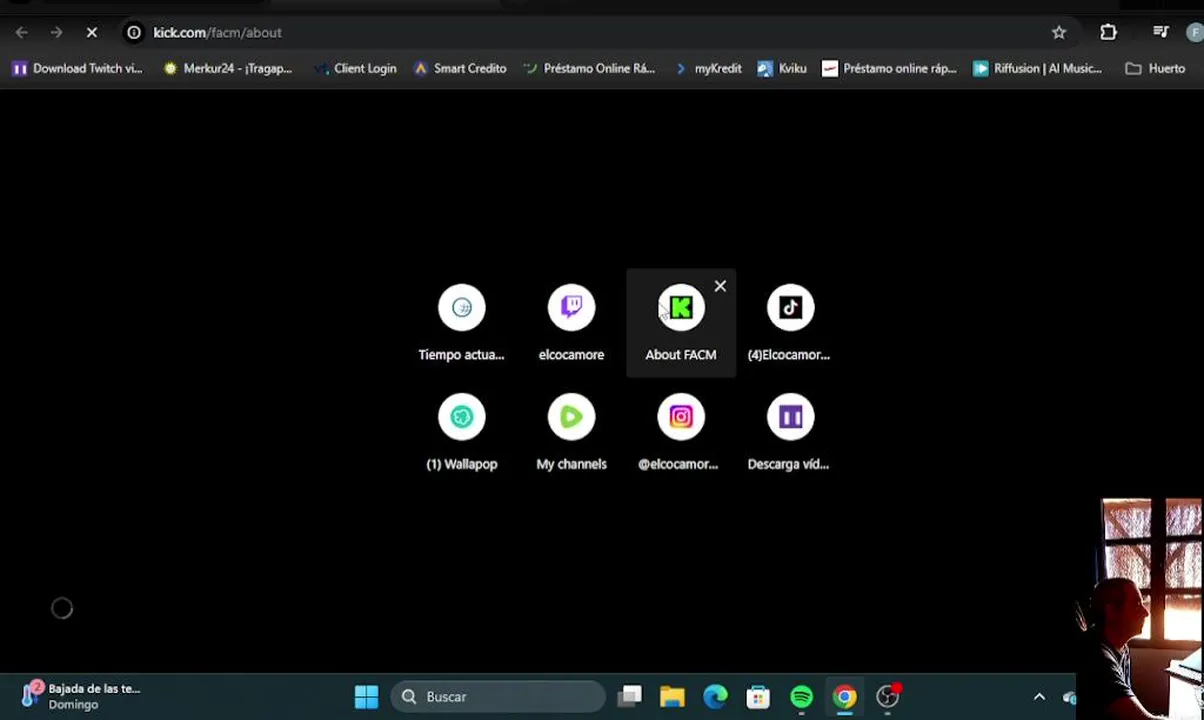The image size is (1204, 720).
Task: Open the (4)Elcocamor TikTok shortcut
Action: (x=790, y=323)
